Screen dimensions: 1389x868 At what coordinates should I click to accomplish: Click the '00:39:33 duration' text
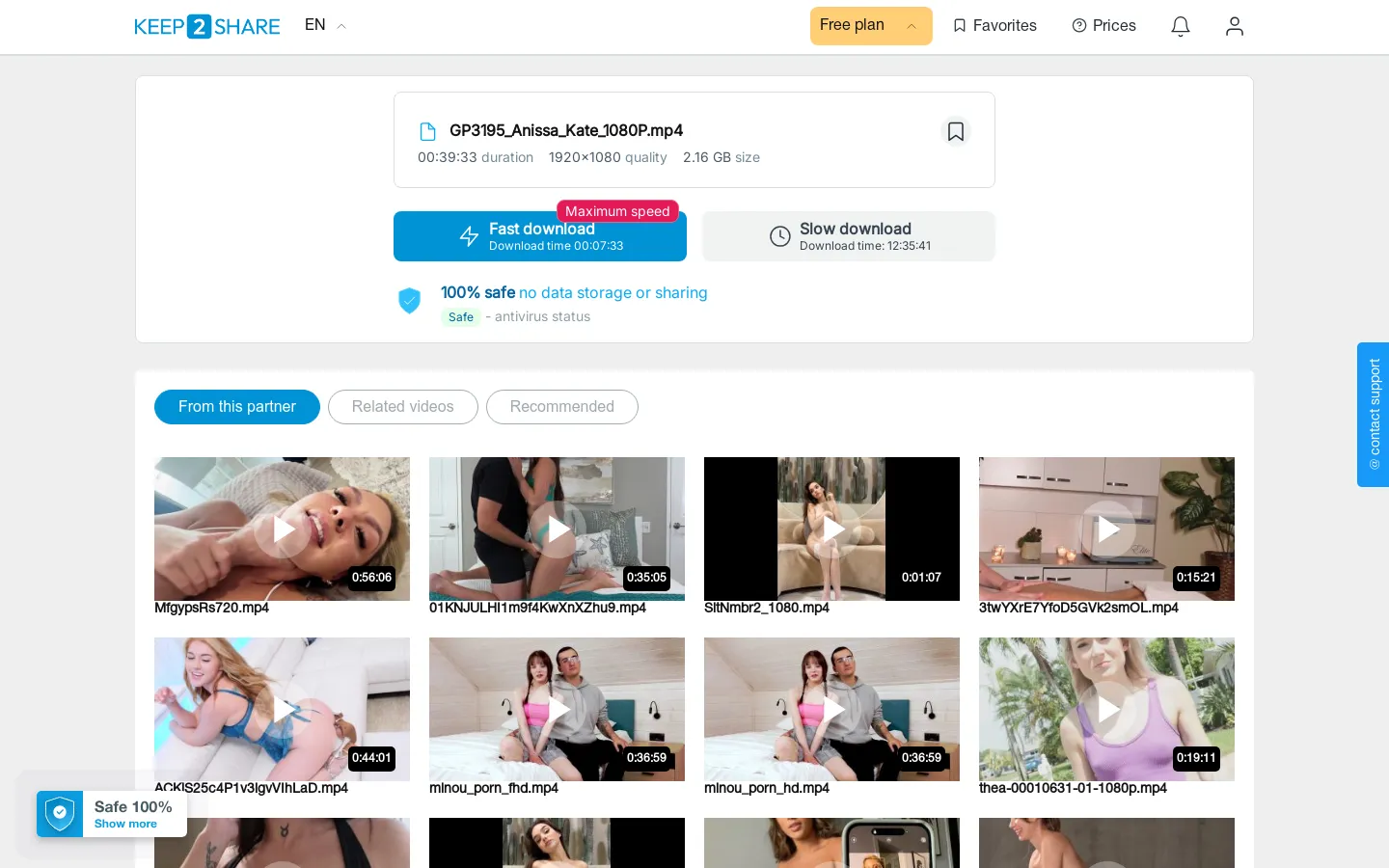[476, 157]
